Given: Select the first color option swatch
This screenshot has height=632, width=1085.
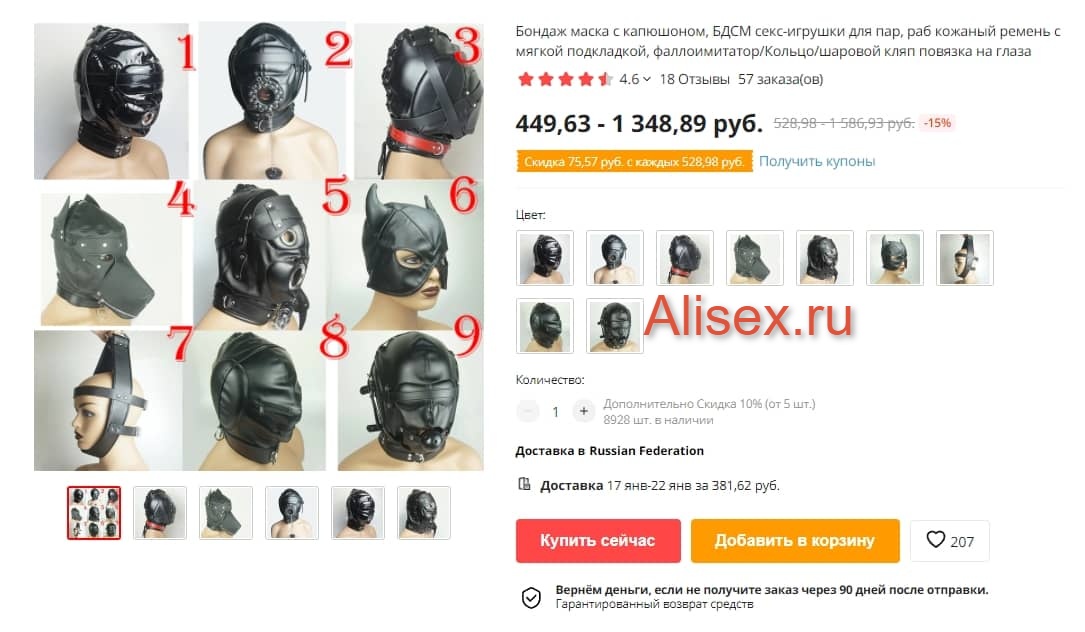Looking at the screenshot, I should click(545, 258).
